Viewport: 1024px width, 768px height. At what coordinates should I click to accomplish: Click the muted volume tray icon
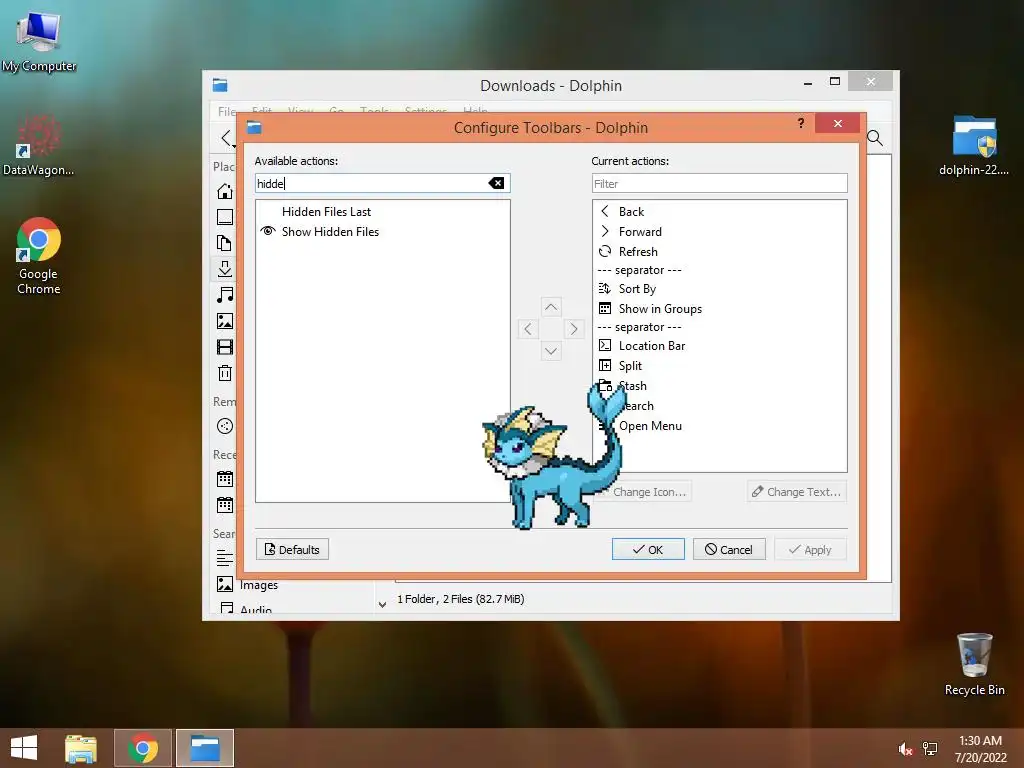click(x=905, y=749)
